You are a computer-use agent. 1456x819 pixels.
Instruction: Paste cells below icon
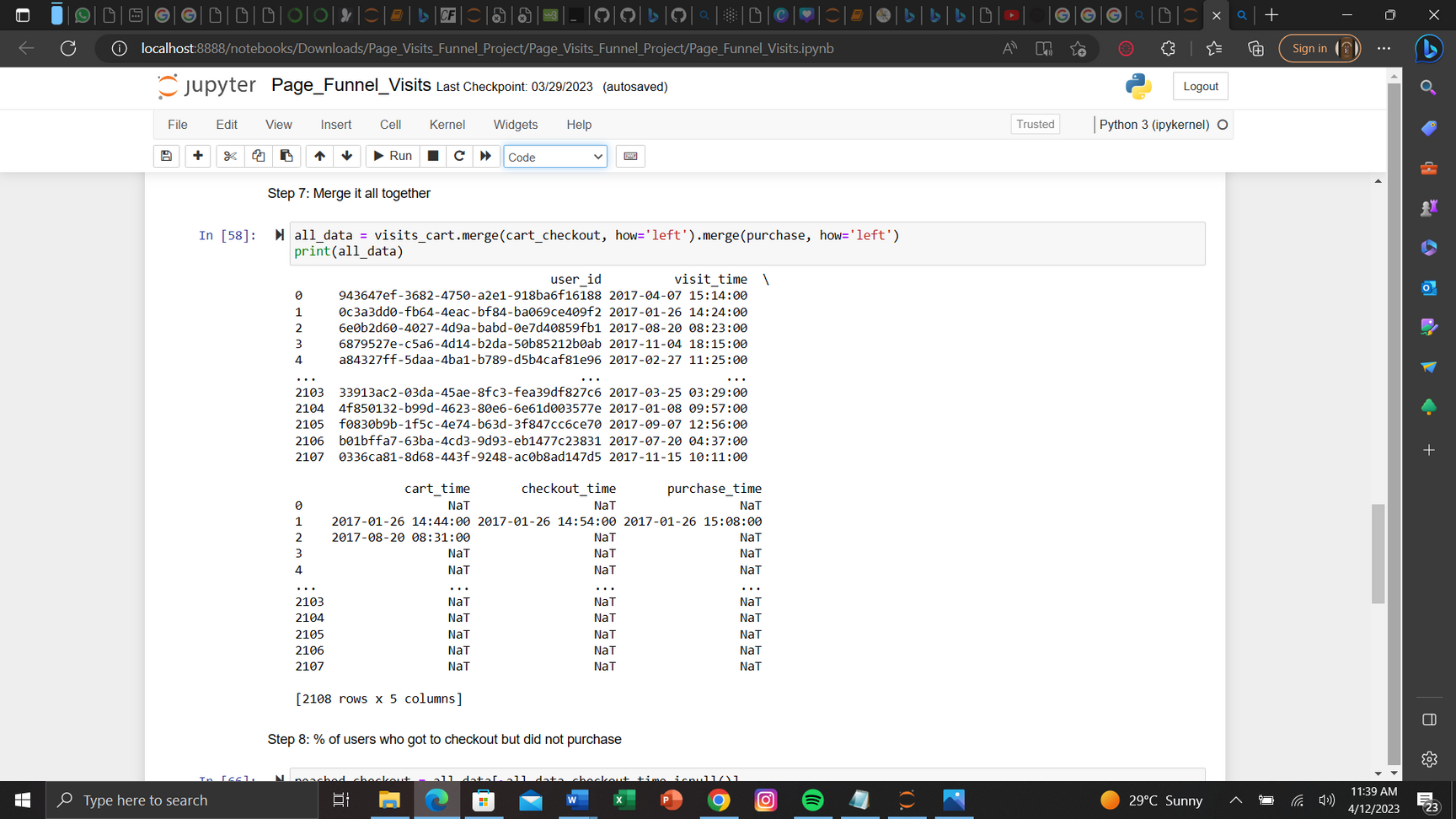(x=286, y=156)
